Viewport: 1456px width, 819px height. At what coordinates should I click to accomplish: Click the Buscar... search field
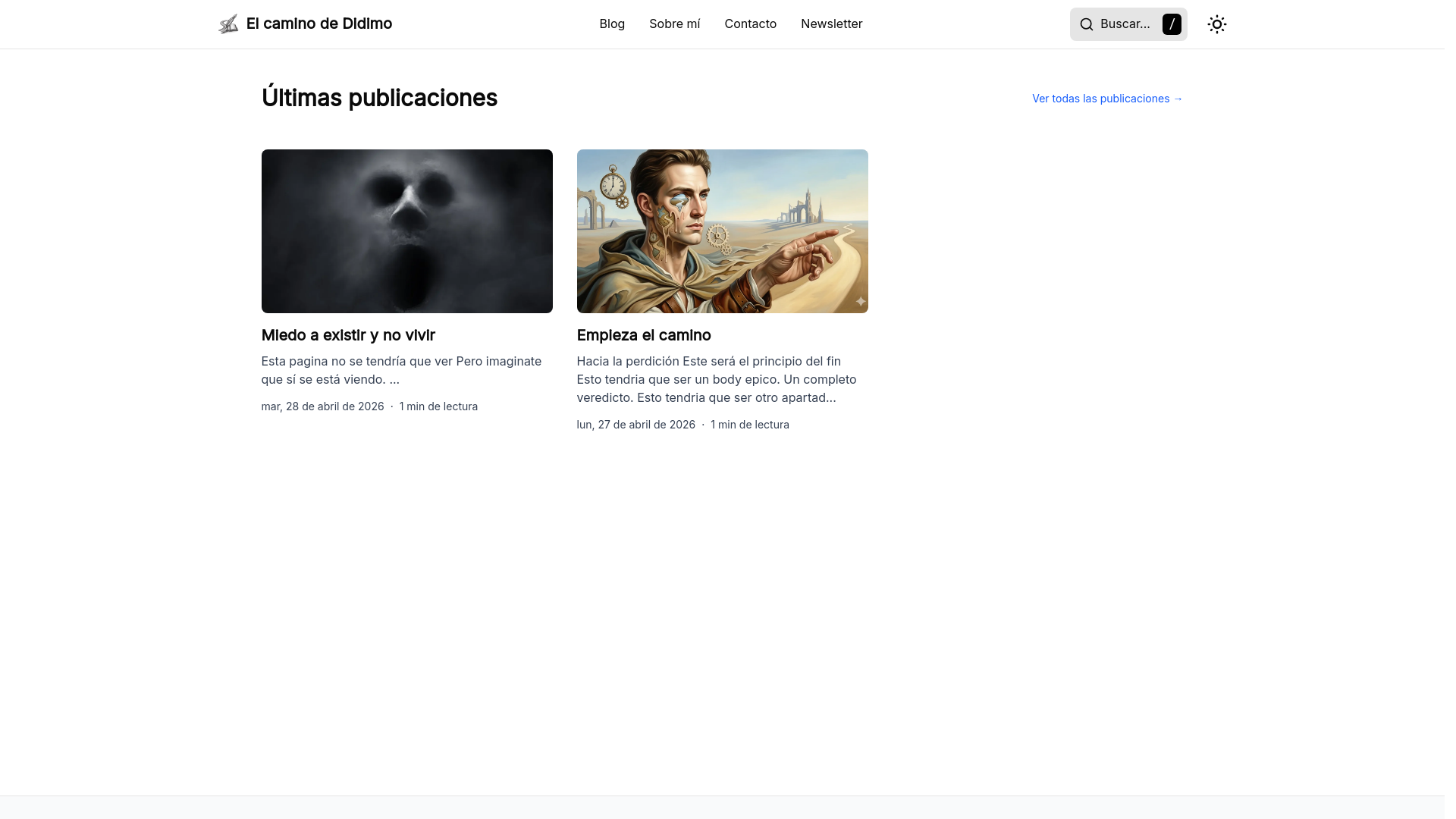[1128, 24]
